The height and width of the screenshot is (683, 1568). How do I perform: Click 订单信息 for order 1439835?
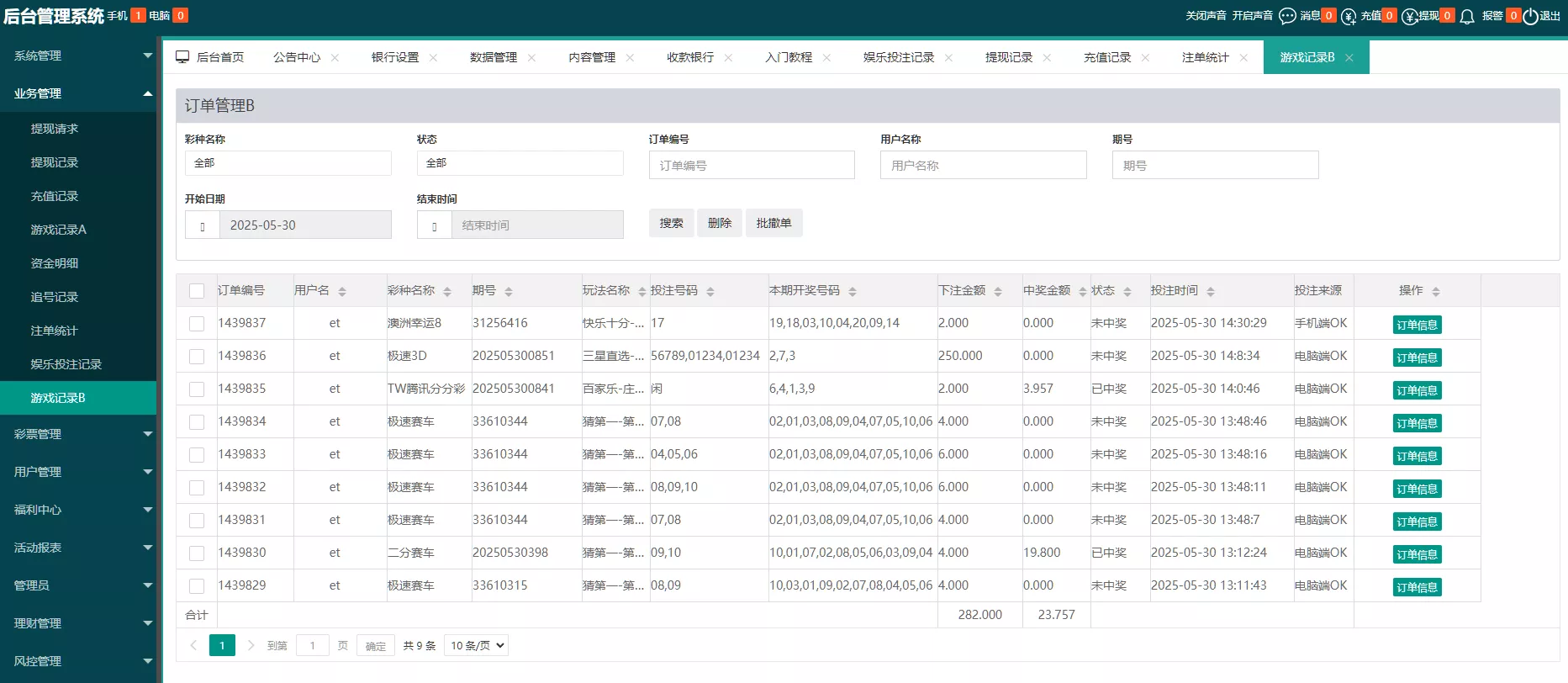click(1417, 390)
